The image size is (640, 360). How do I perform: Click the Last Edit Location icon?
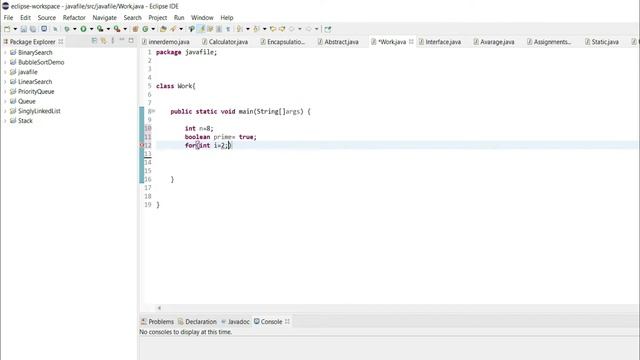[273, 29]
